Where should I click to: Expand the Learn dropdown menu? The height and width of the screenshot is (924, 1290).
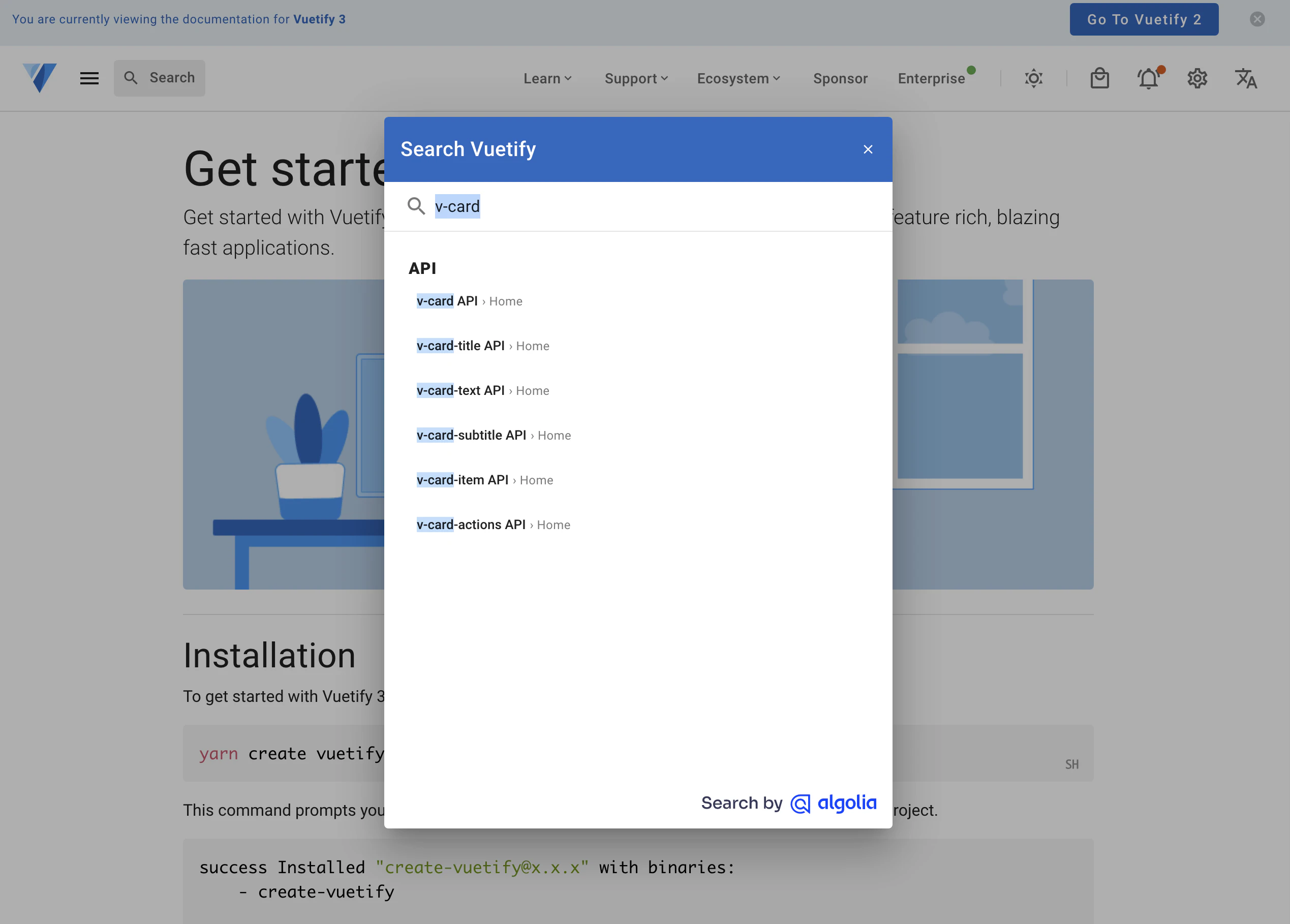(547, 78)
